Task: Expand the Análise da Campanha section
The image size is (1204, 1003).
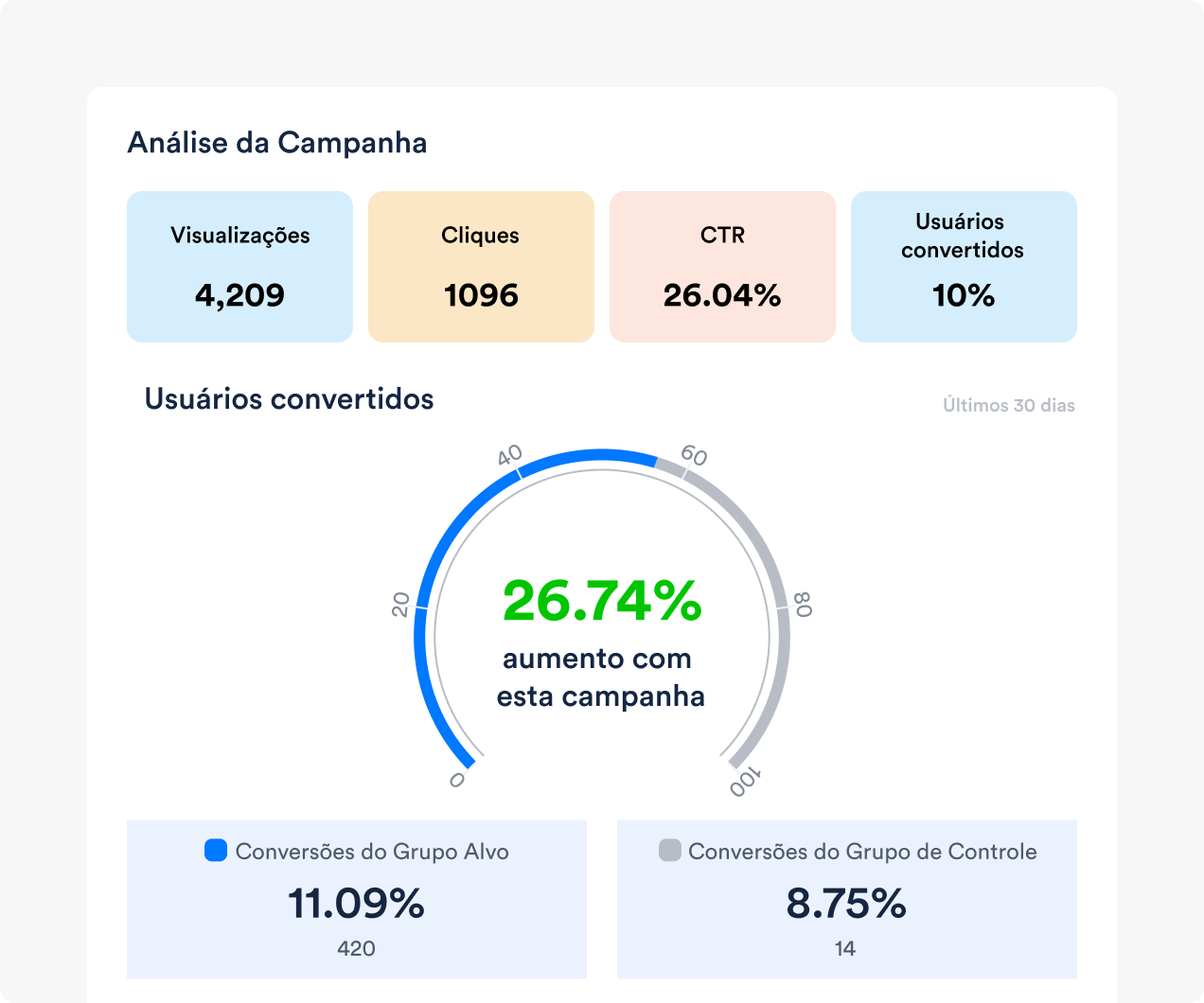Action: (x=277, y=142)
